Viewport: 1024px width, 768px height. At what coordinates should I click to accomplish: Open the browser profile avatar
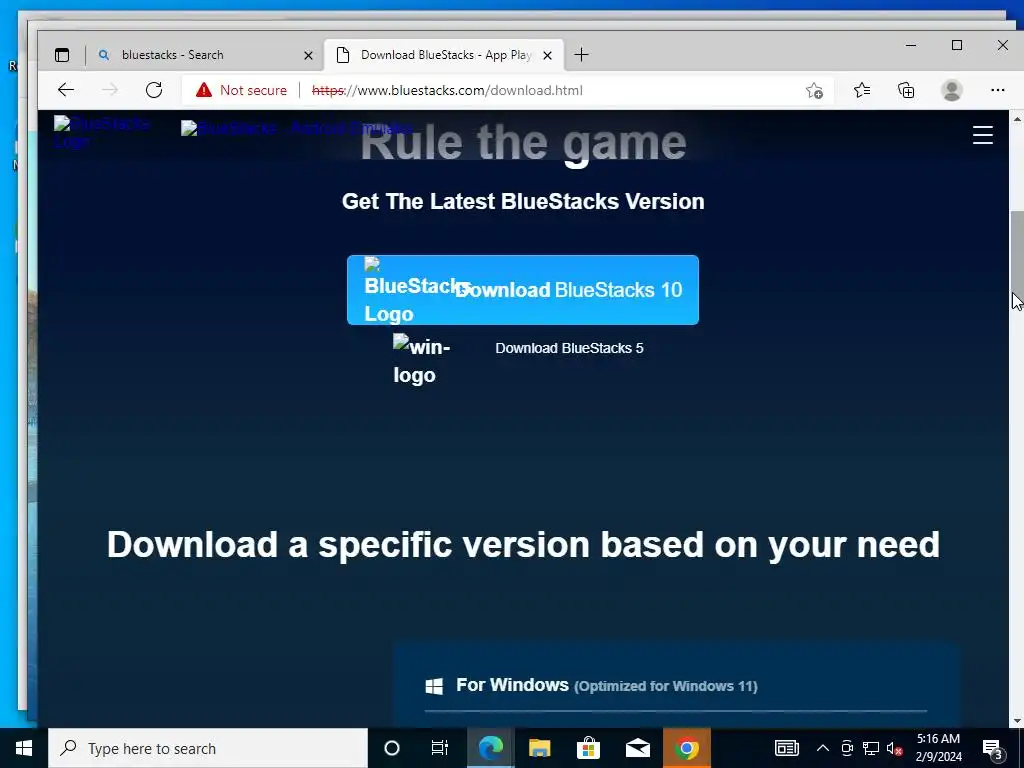(x=952, y=90)
